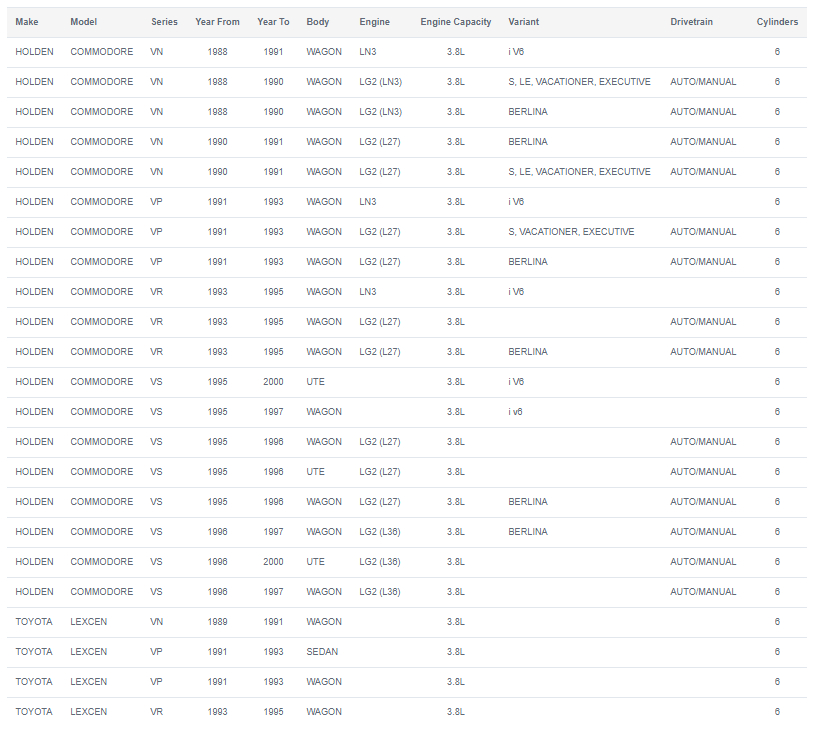Screen dimensions: 816x745
Task: Click LG2 (LN3) engine in the BERLINA row
Action: pyautogui.click(x=380, y=112)
